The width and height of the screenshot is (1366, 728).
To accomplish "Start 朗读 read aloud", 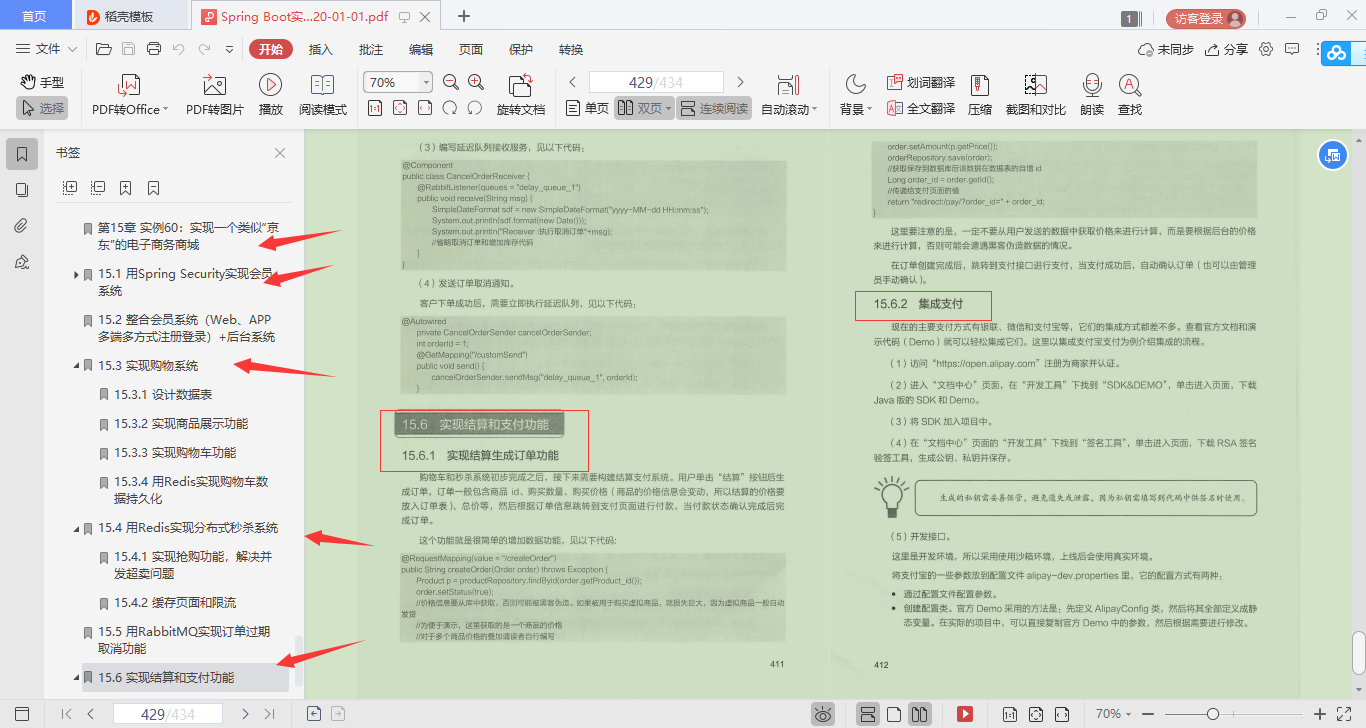I will (1092, 96).
